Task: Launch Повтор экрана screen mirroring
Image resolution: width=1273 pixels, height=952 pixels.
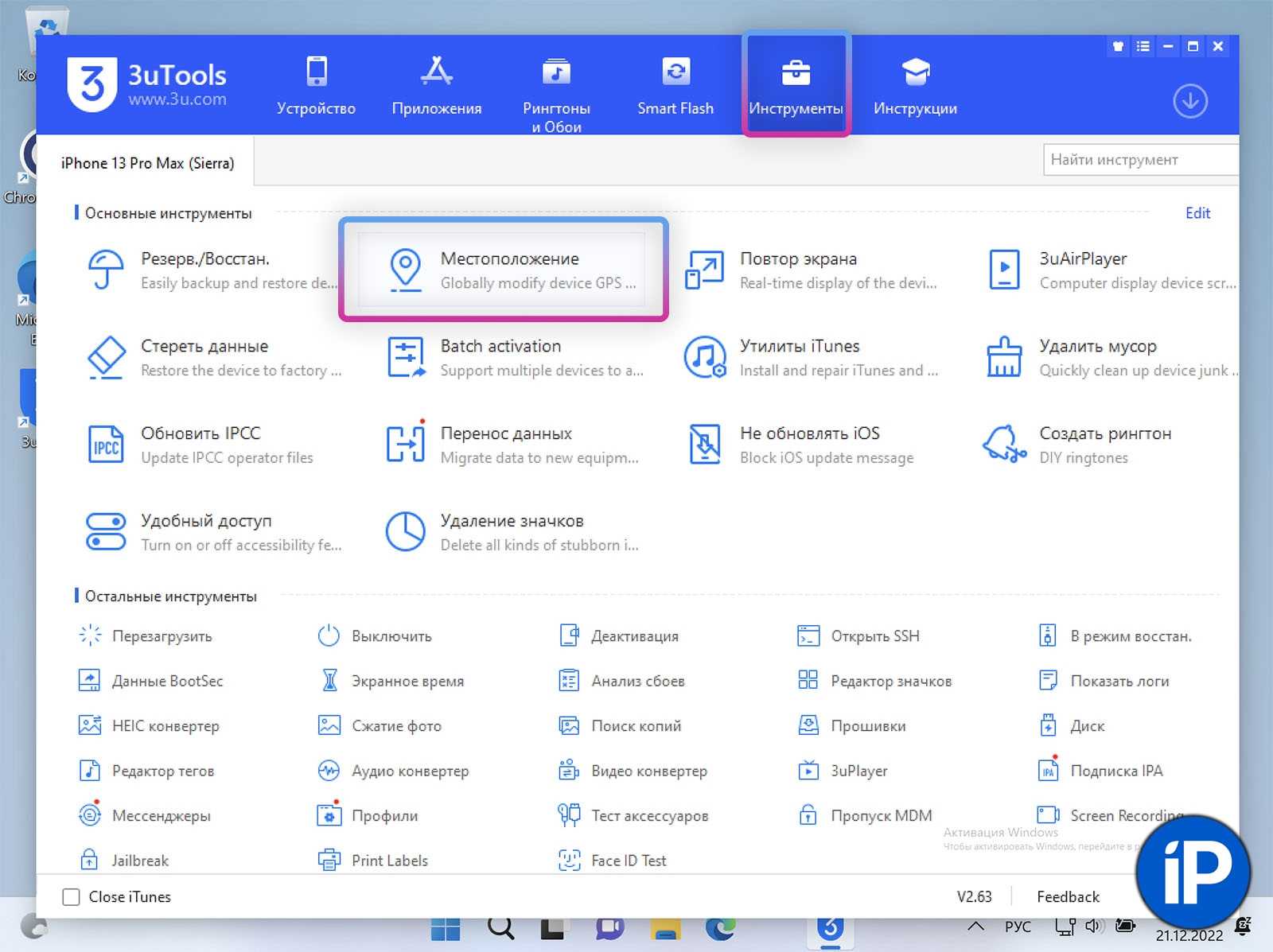Action: click(x=810, y=270)
